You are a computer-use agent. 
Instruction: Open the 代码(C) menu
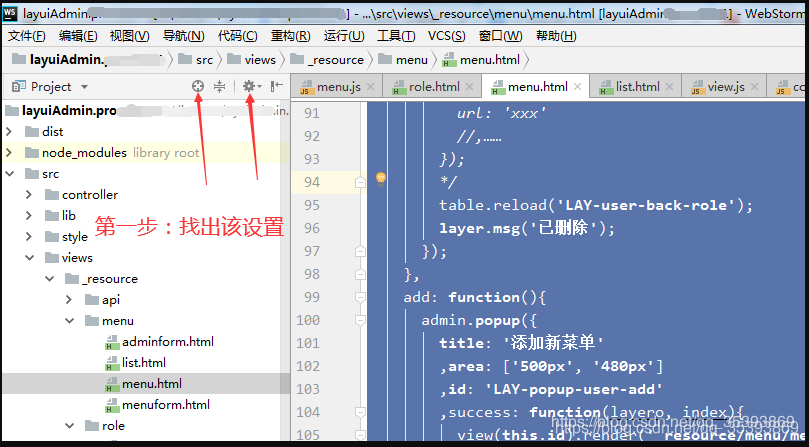[x=238, y=36]
